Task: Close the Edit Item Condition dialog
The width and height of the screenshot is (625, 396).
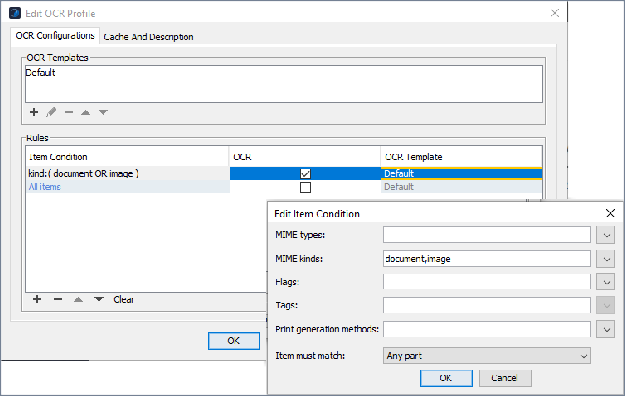Action: pos(610,213)
